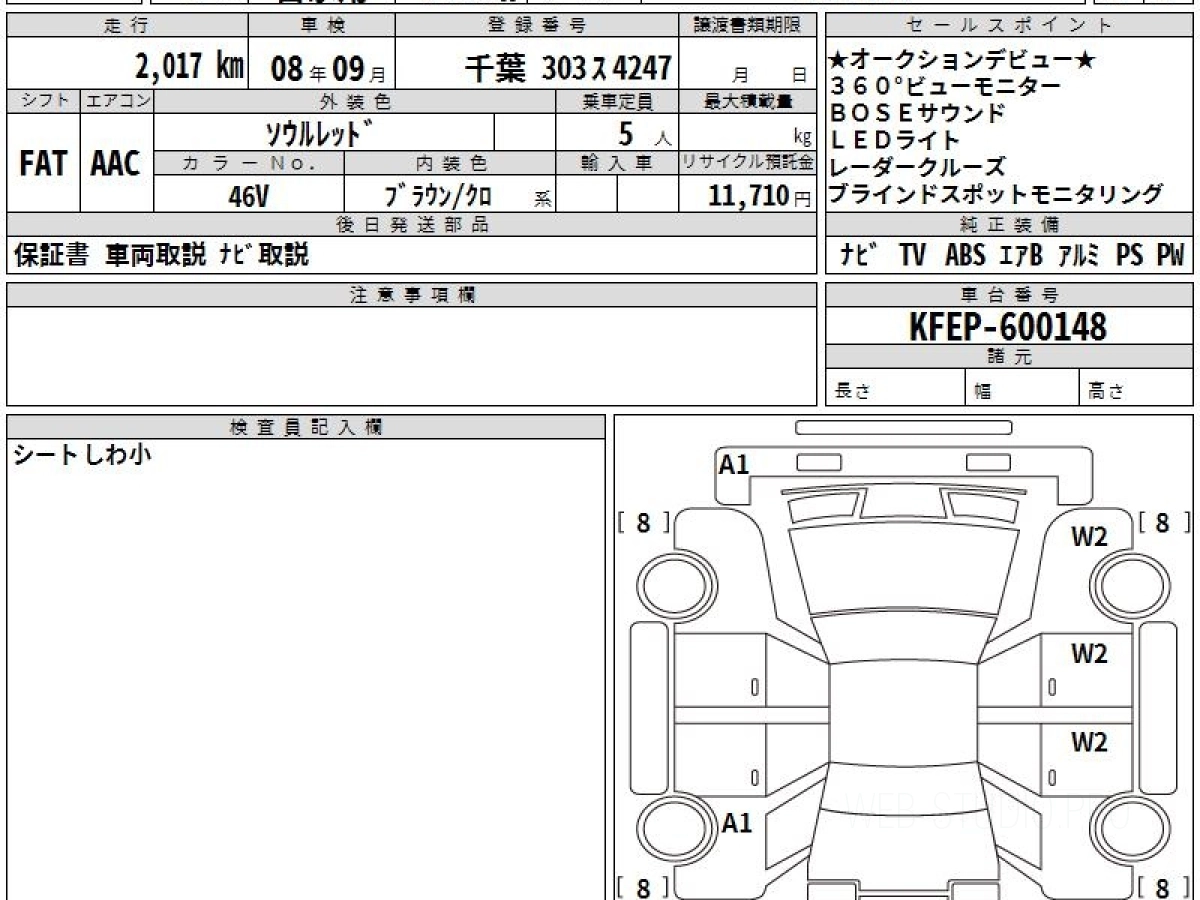Click the A1 mark beside lower-left wheel
This screenshot has width=1200, height=900.
[737, 823]
